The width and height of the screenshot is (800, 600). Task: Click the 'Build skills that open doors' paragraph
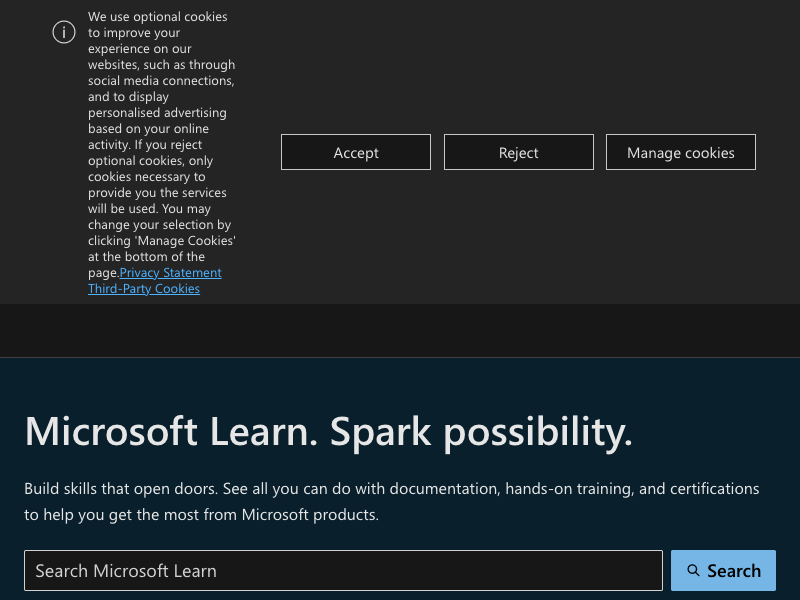point(391,502)
